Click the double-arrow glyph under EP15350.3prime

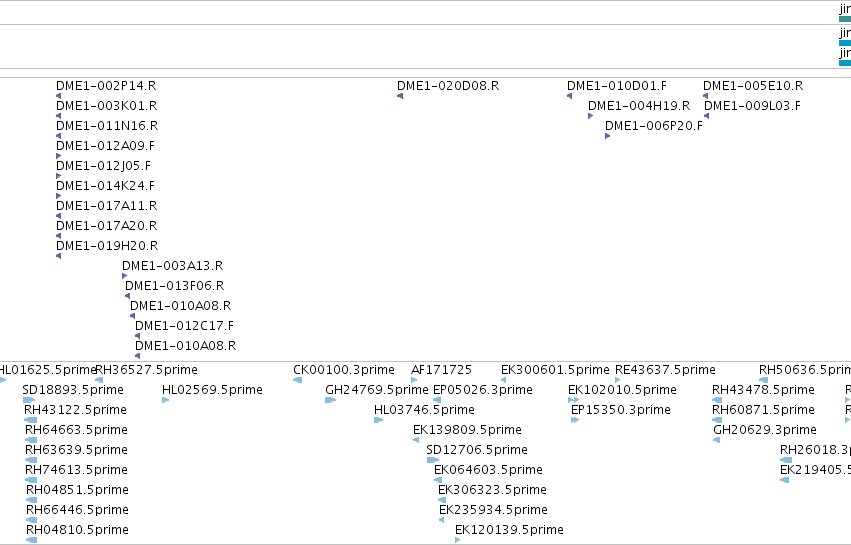coord(575,420)
